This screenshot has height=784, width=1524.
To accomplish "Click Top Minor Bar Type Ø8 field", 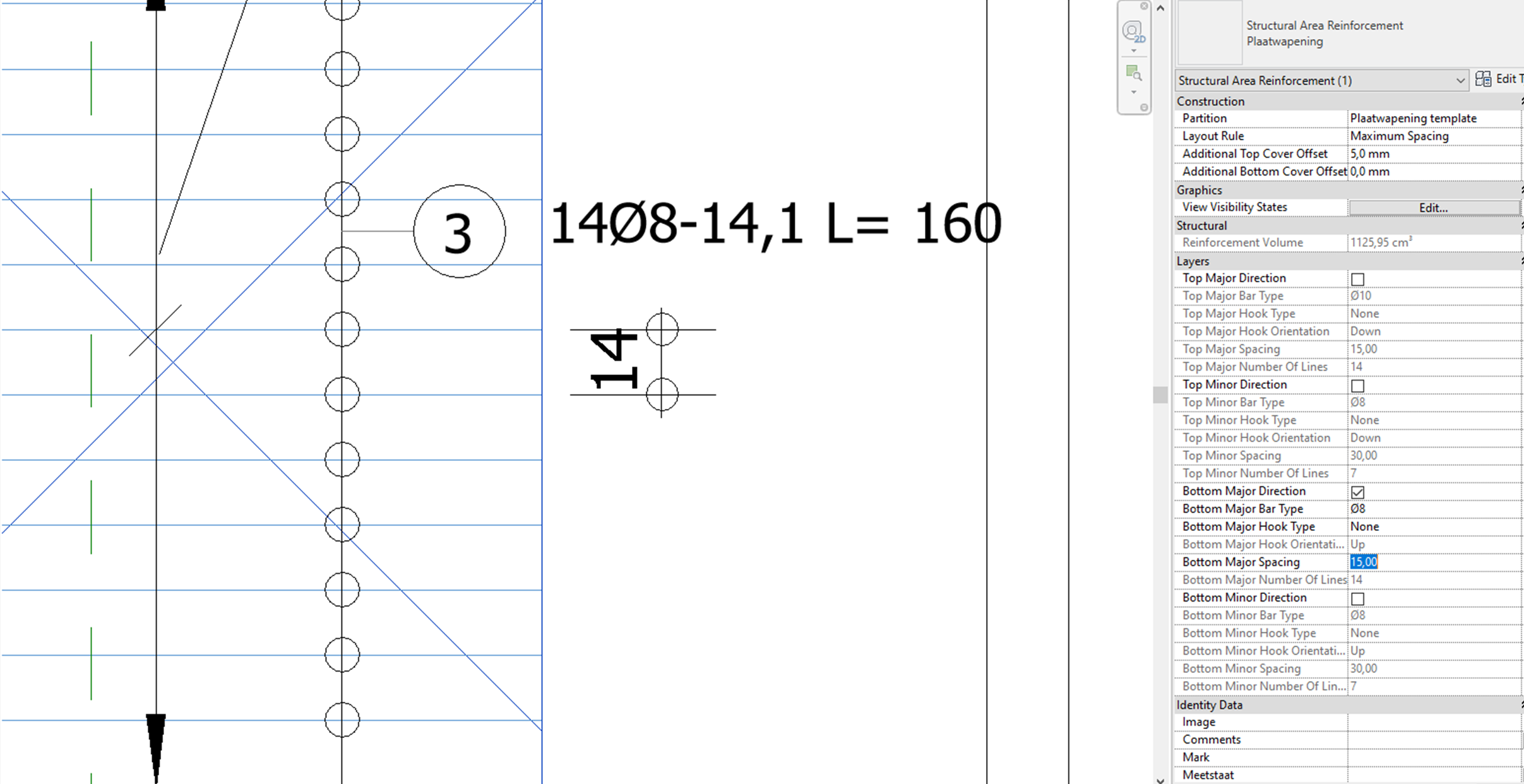I will click(x=1430, y=402).
